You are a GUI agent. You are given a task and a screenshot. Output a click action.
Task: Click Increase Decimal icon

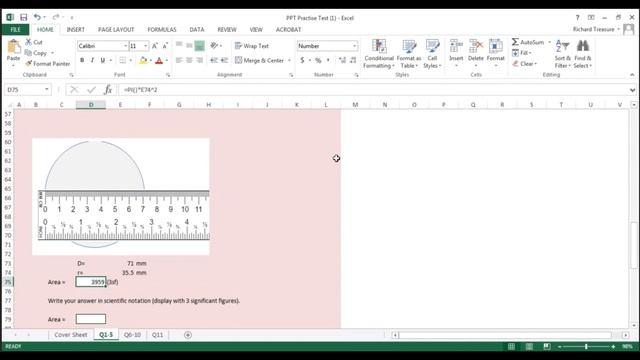click(x=342, y=60)
